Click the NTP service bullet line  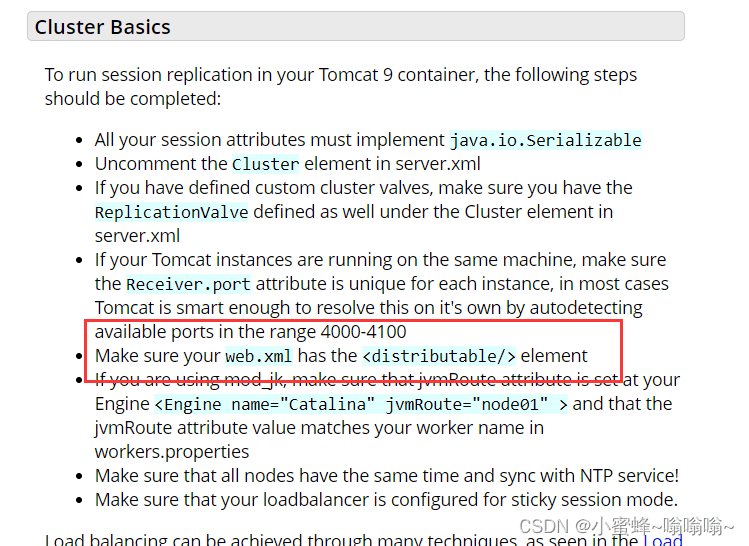point(387,476)
